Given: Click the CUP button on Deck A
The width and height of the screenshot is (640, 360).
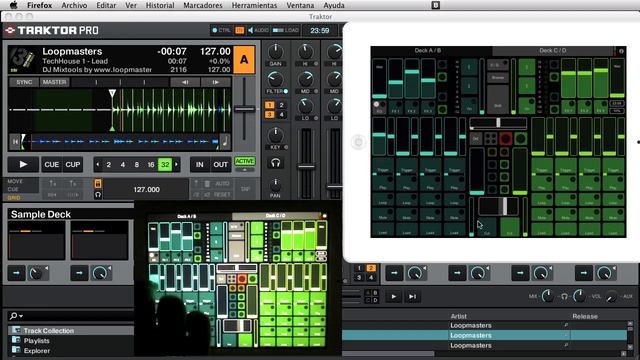Looking at the screenshot, I should point(73,164).
